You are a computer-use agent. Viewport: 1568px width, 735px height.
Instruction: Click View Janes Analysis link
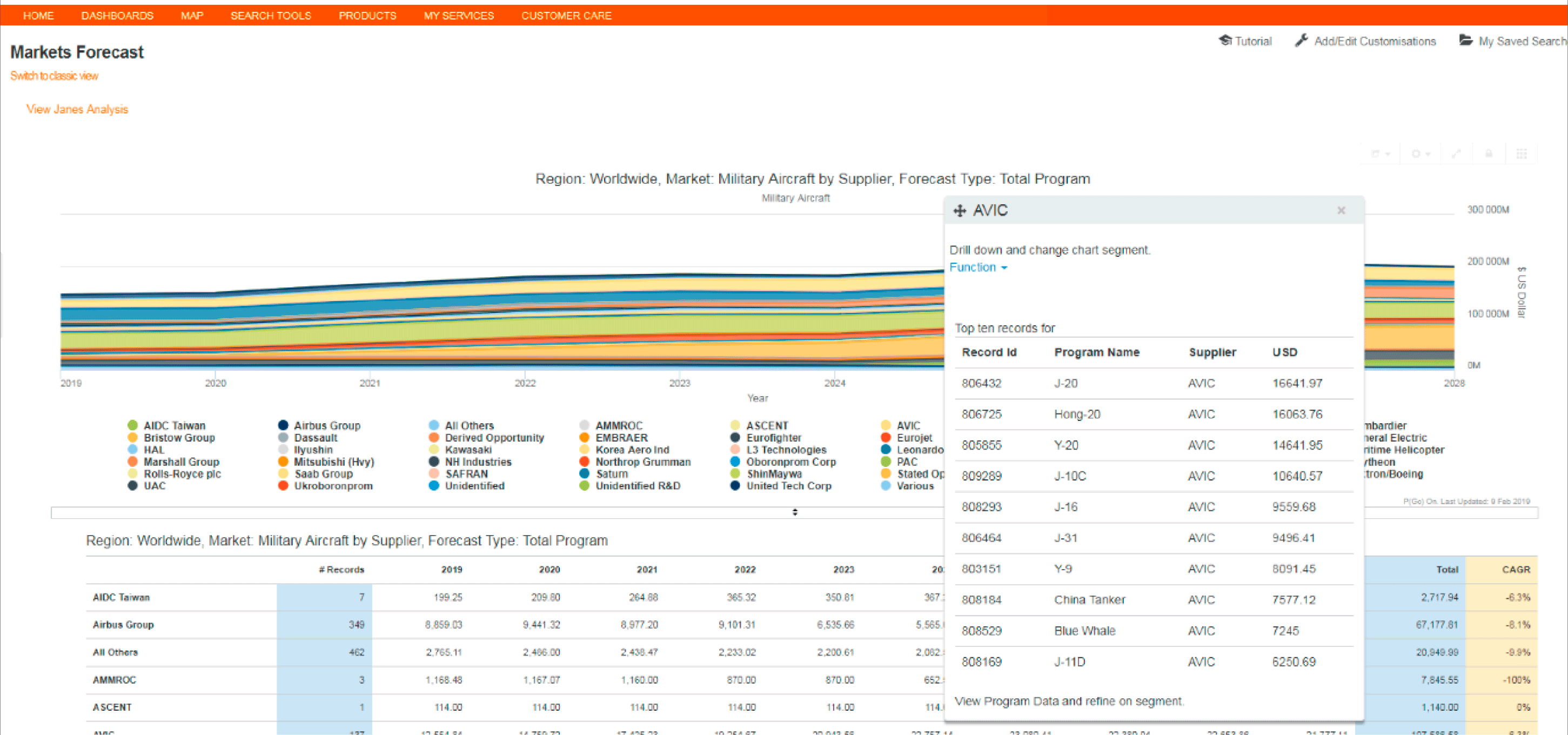click(77, 110)
